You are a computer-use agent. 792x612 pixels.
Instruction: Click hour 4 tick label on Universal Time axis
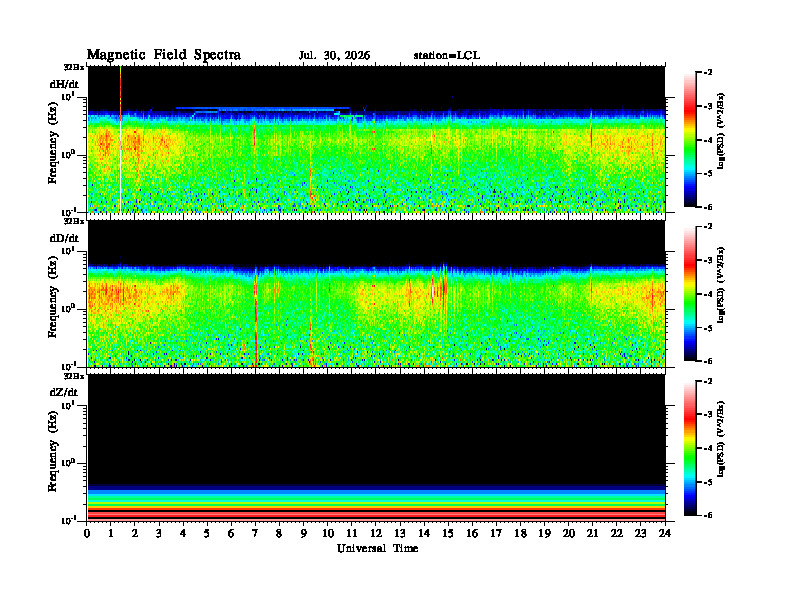183,533
